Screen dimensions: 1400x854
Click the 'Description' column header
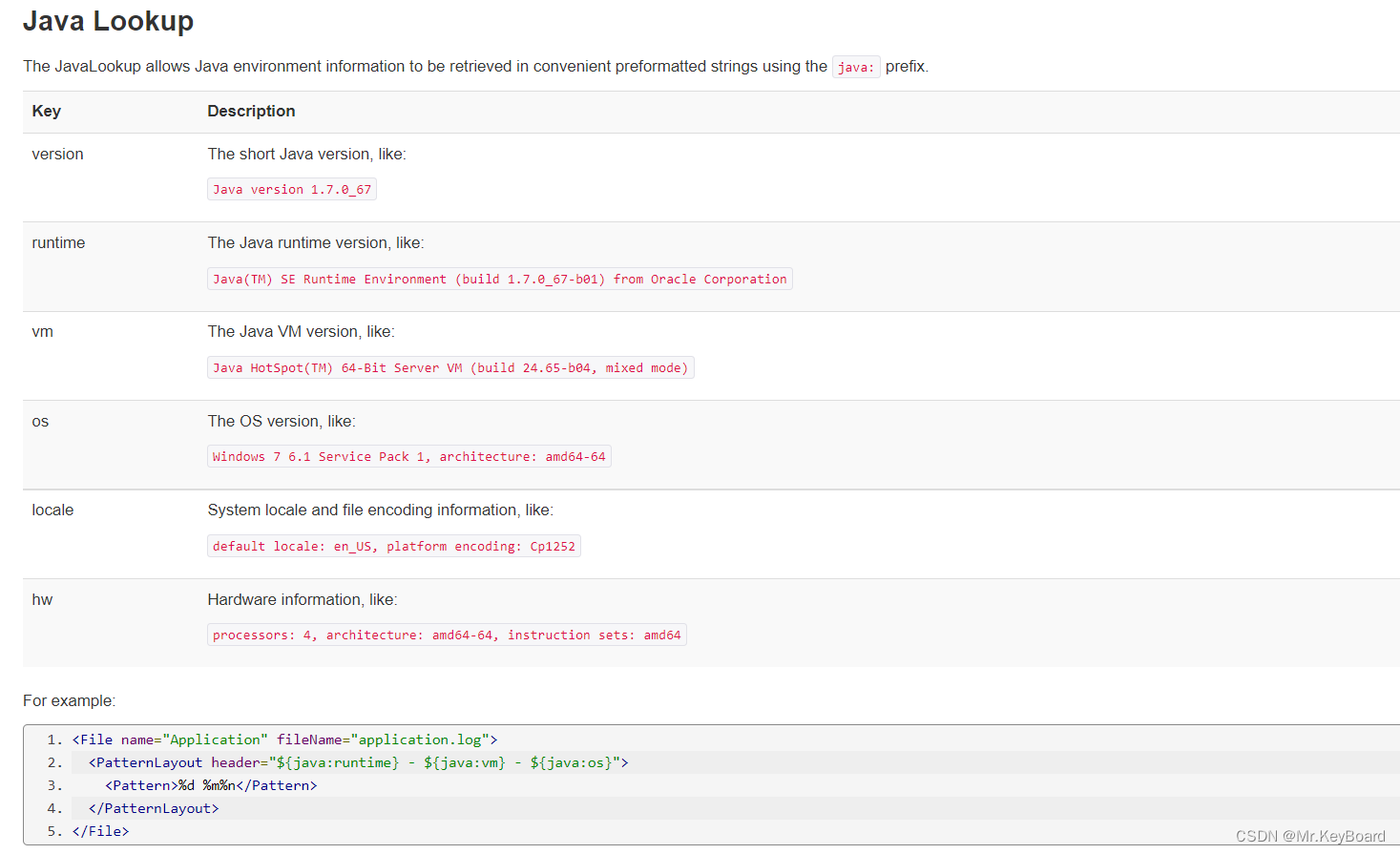[251, 111]
